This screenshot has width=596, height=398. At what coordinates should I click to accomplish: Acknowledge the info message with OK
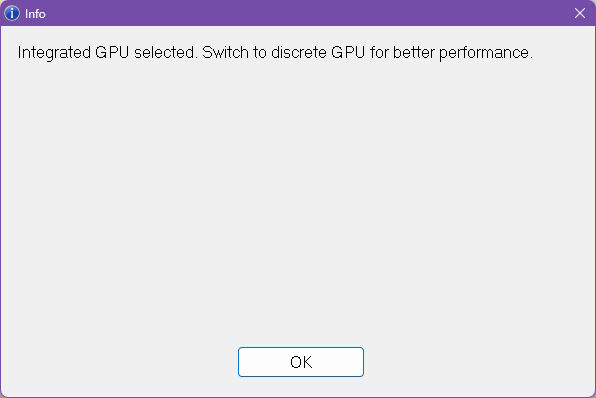pos(301,362)
